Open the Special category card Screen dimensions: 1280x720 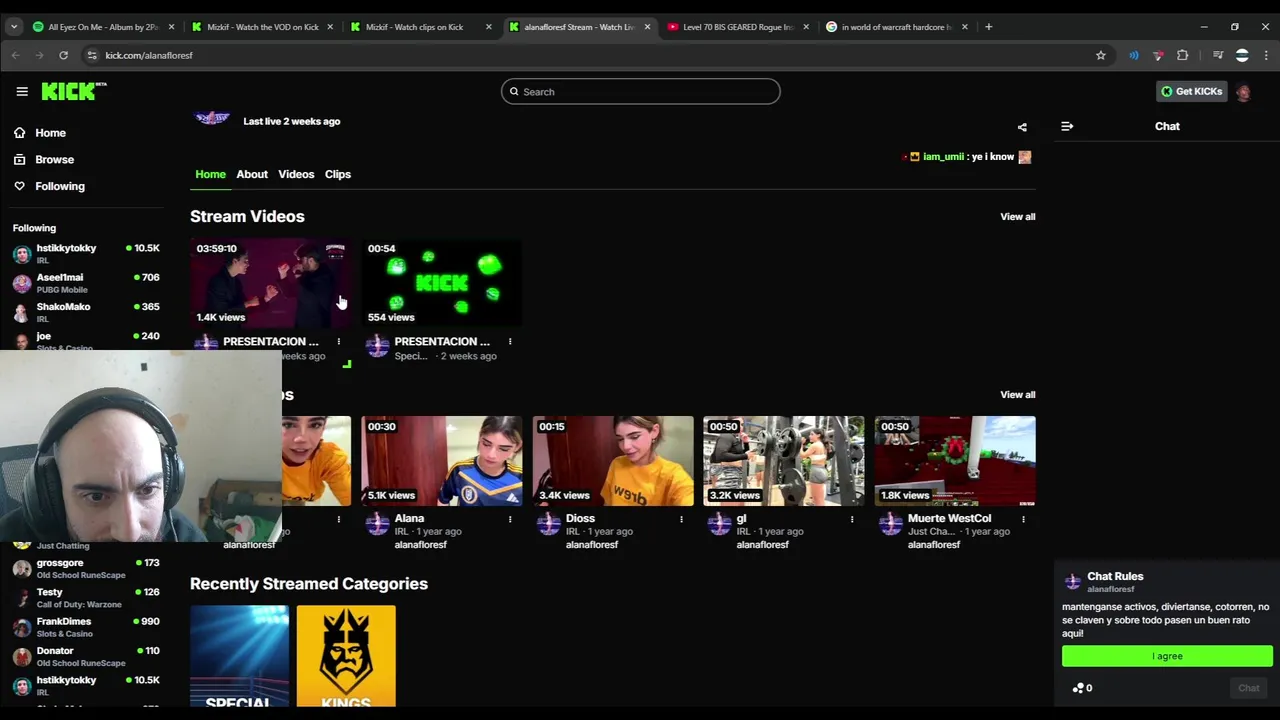[239, 656]
